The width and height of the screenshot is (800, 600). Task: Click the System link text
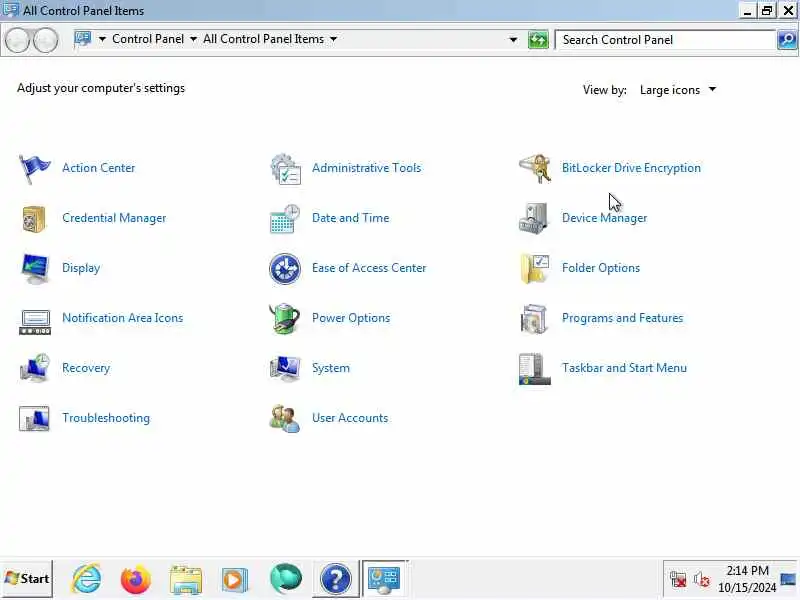[x=331, y=368]
